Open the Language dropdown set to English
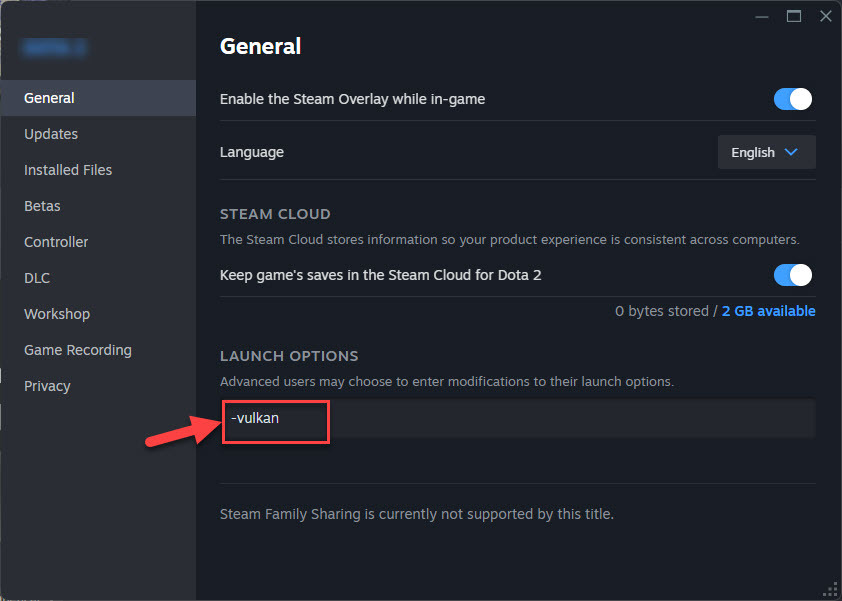 [766, 153]
